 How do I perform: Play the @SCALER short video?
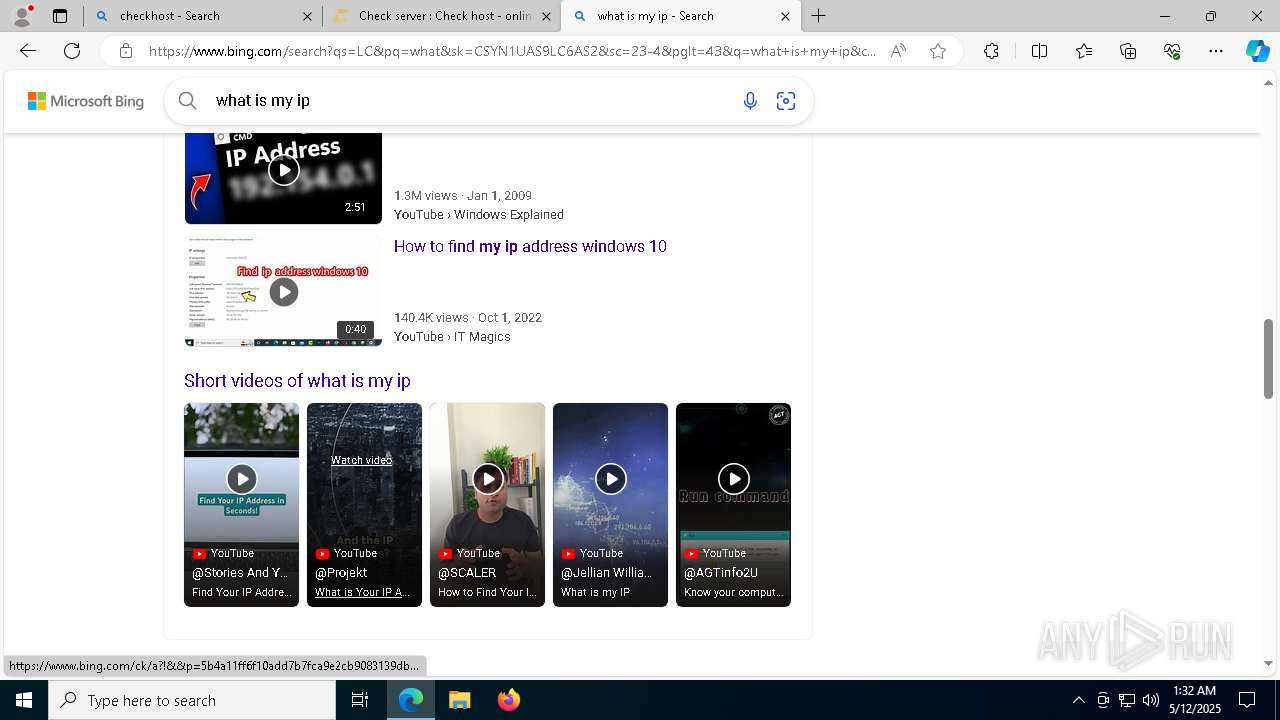[x=487, y=479]
